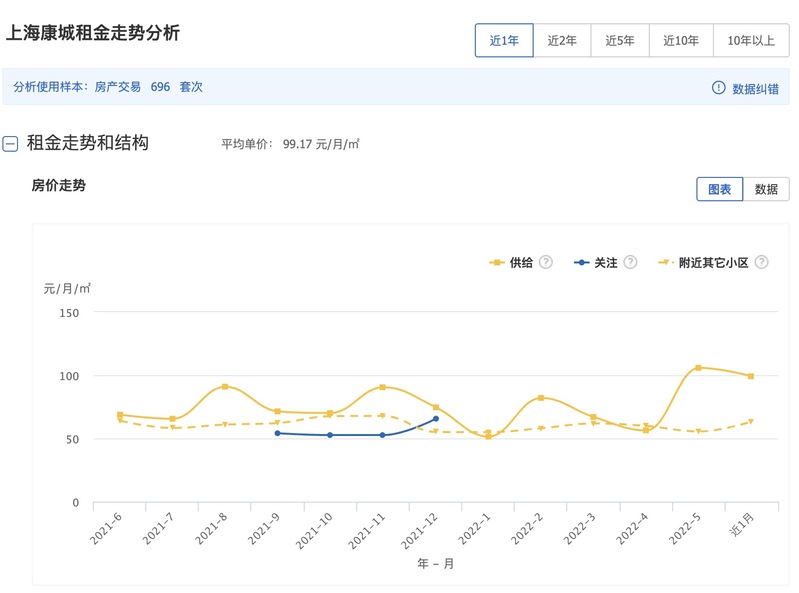Toggle the 关注 legend series
The width and height of the screenshot is (799, 593).
pyautogui.click(x=605, y=262)
